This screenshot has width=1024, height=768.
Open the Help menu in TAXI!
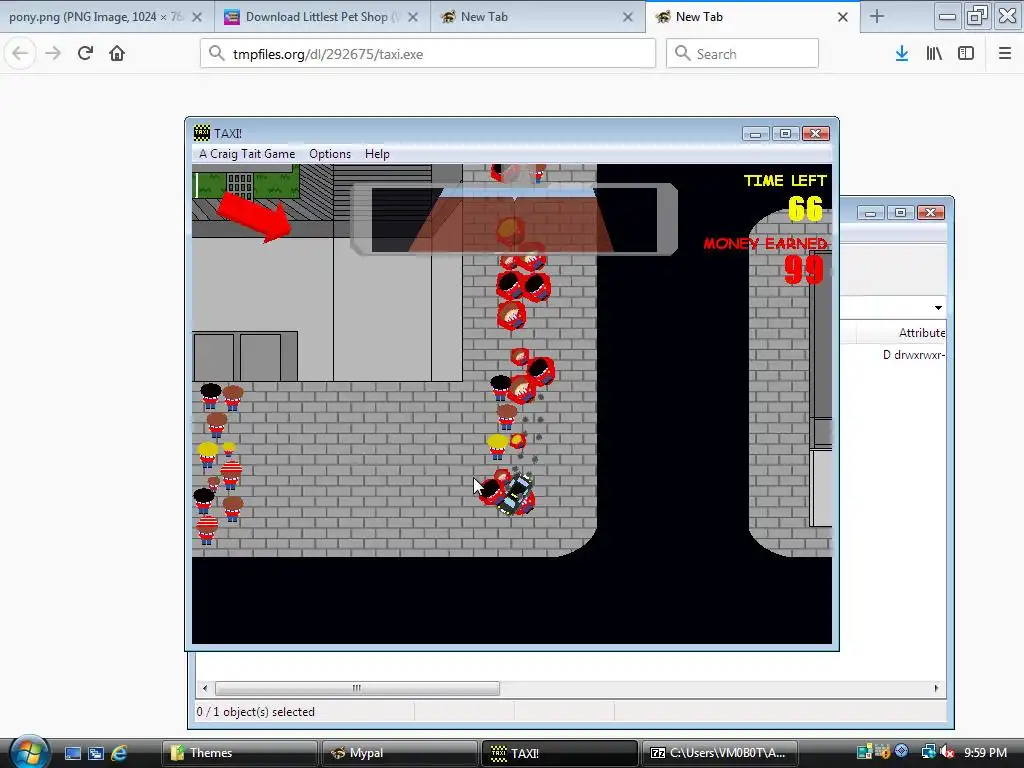377,154
